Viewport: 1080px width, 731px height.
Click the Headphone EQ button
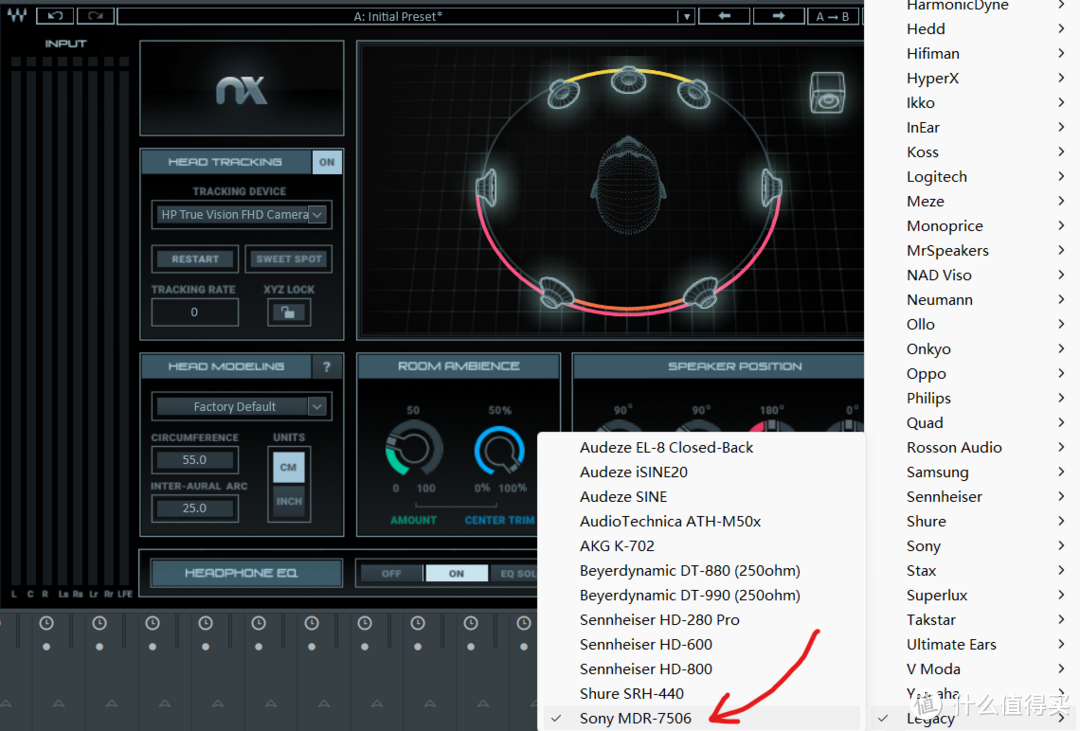point(247,573)
